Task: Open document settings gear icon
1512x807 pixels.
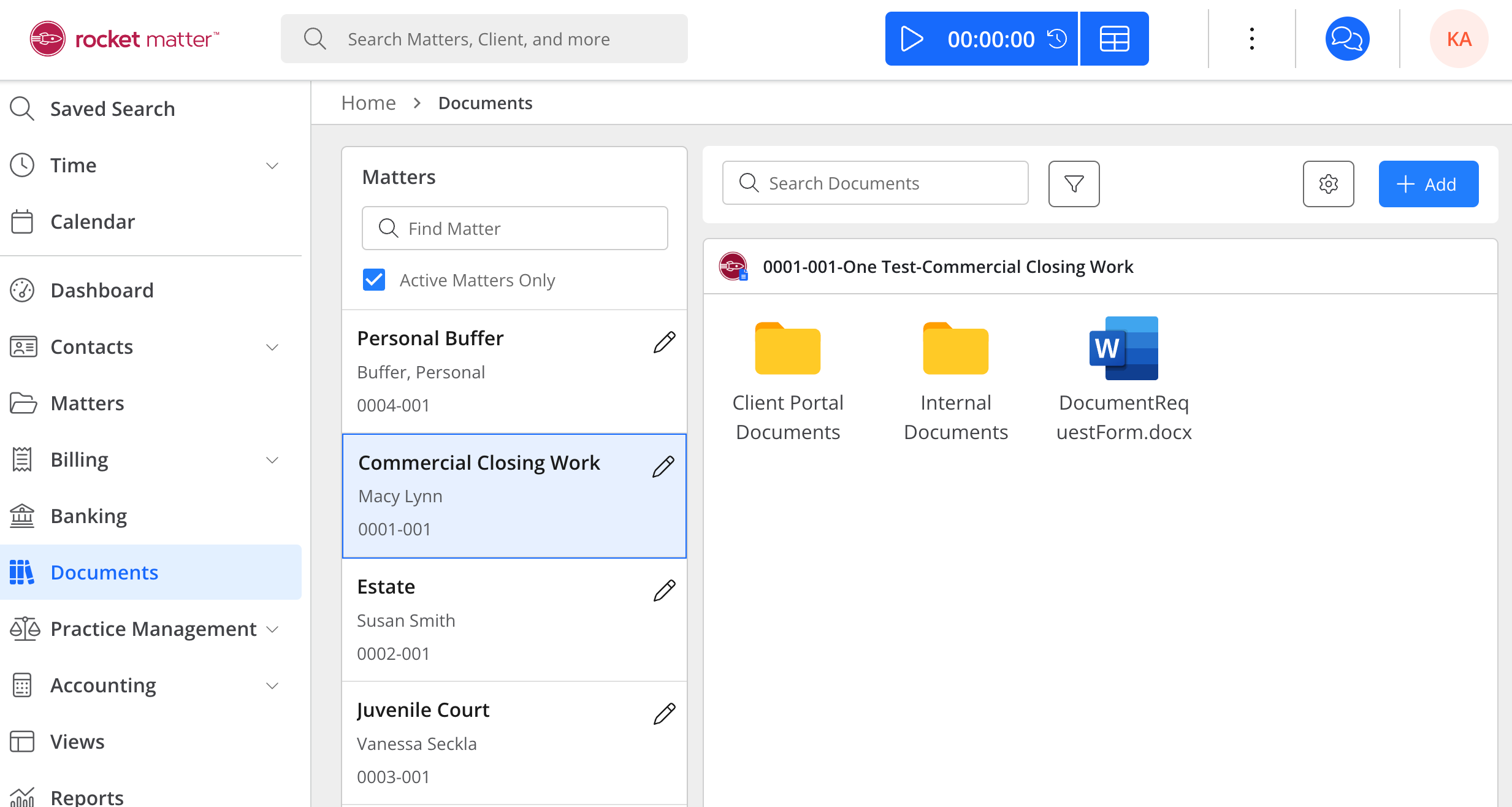Action: 1328,184
